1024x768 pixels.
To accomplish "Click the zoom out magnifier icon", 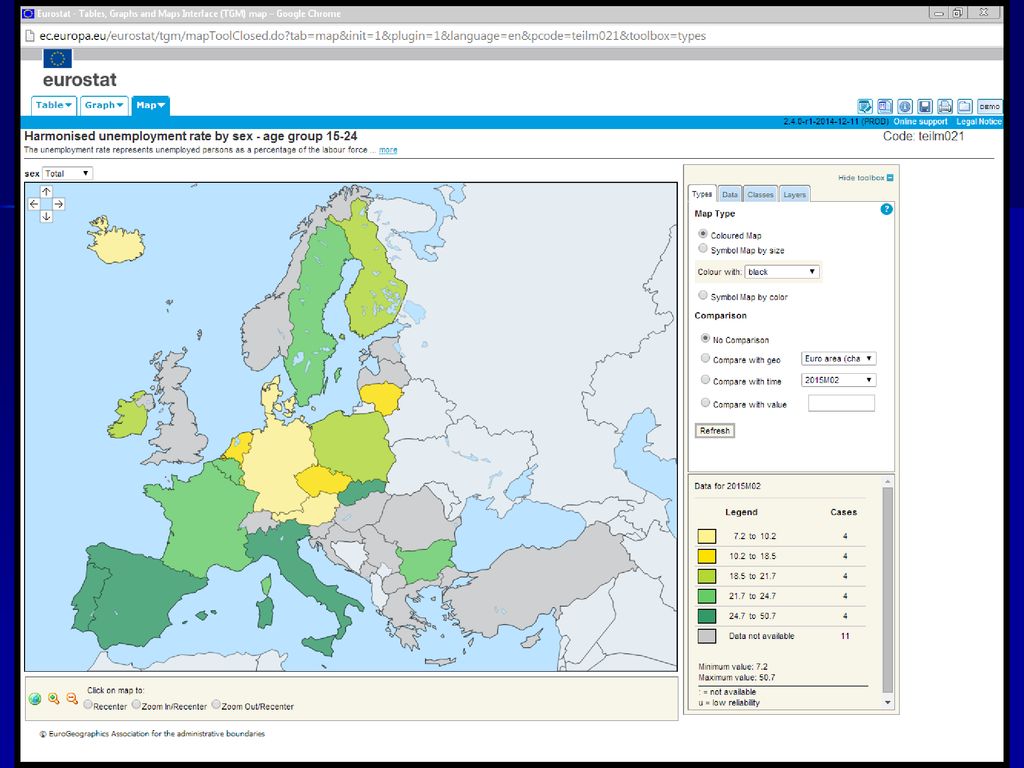I will (x=72, y=699).
